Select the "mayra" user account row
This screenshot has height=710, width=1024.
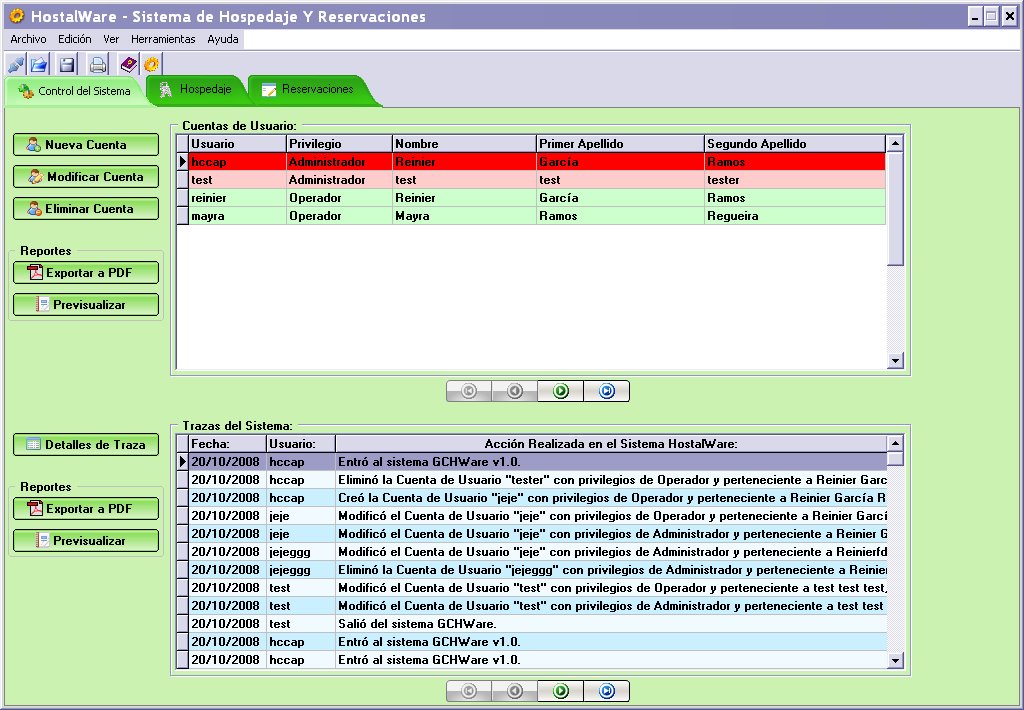tap(531, 216)
